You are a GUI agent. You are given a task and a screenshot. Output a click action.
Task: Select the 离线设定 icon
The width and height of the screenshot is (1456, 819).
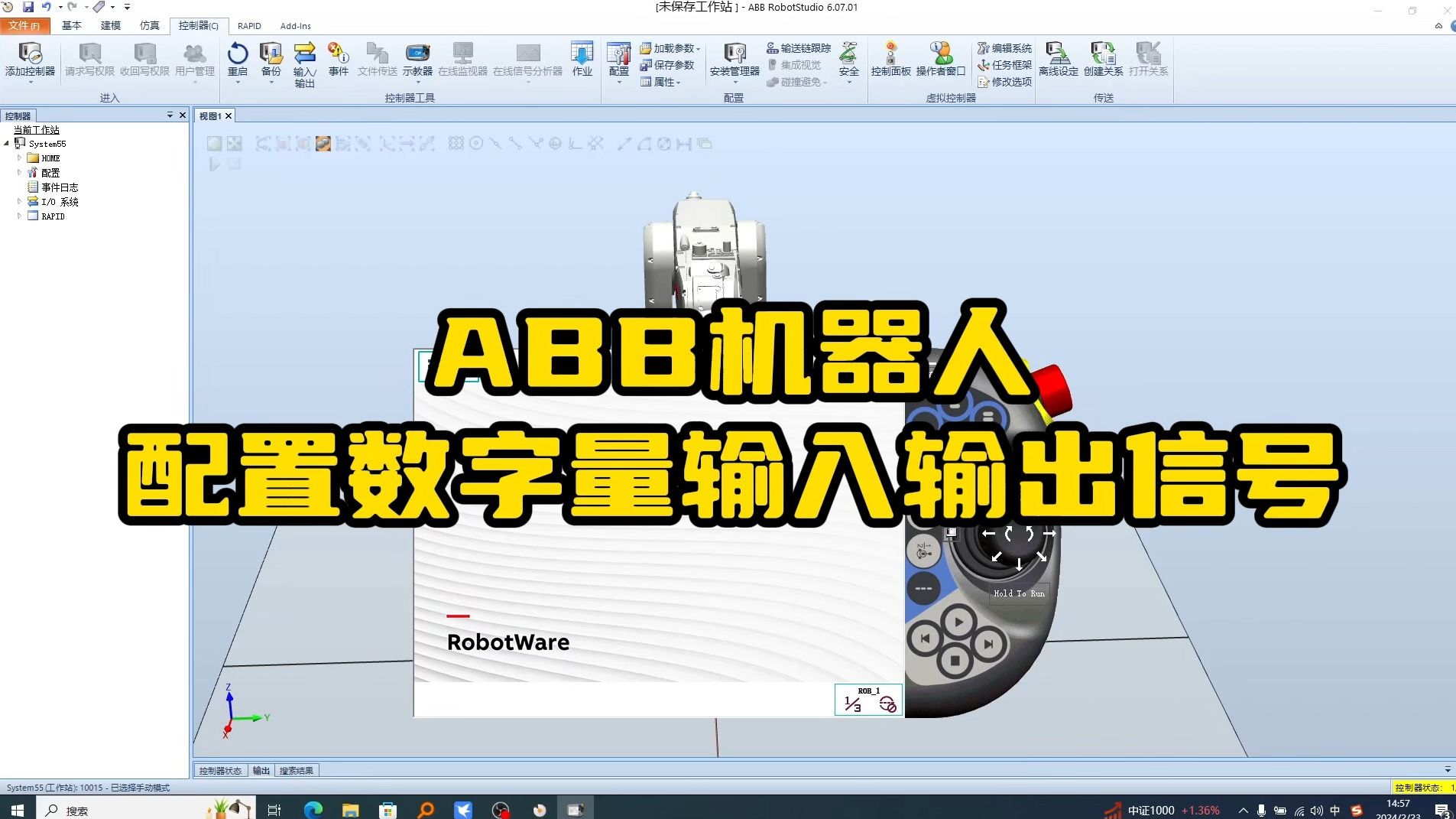point(1058,57)
